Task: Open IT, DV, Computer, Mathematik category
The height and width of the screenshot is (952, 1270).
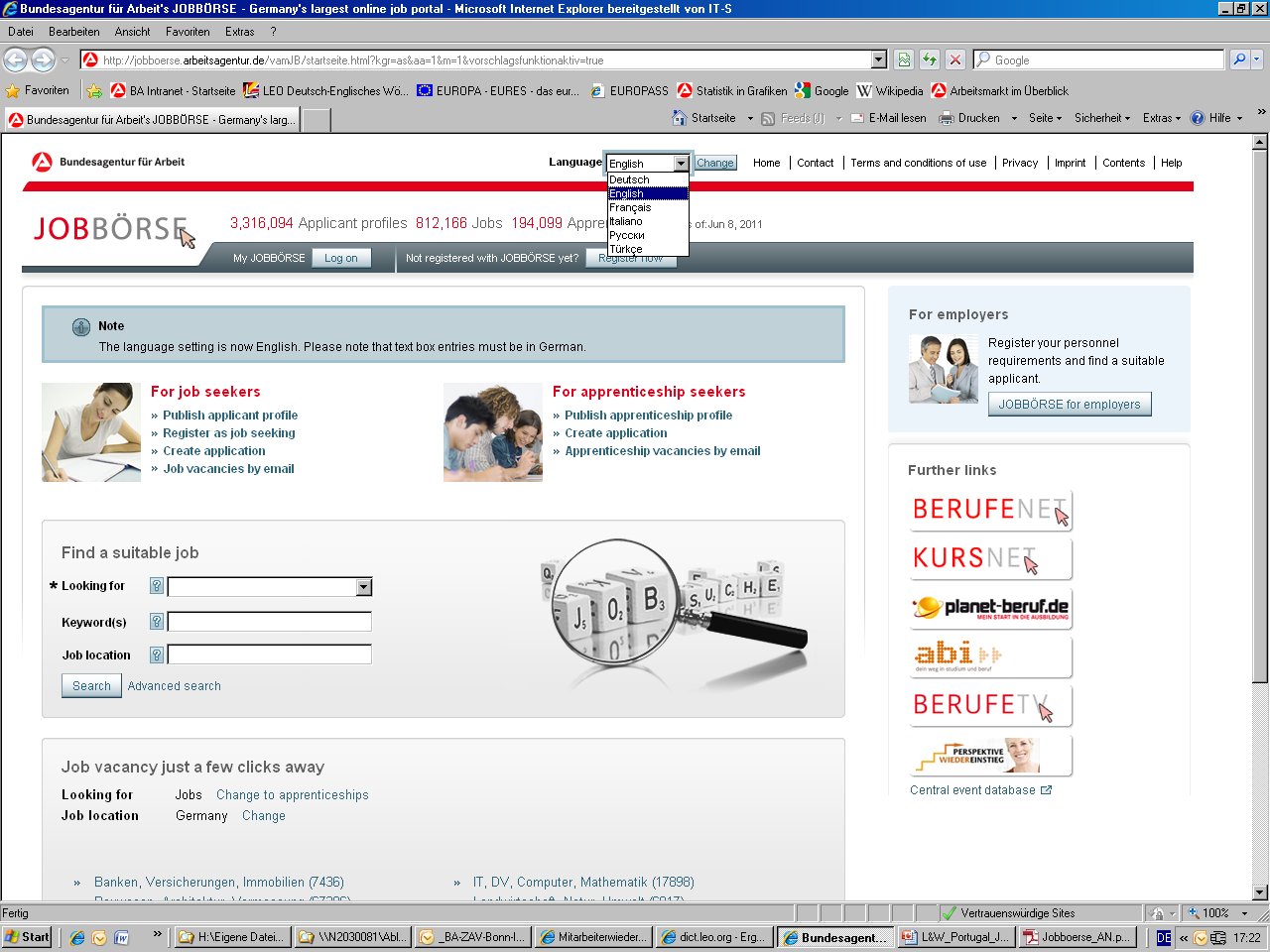Action: click(x=583, y=883)
